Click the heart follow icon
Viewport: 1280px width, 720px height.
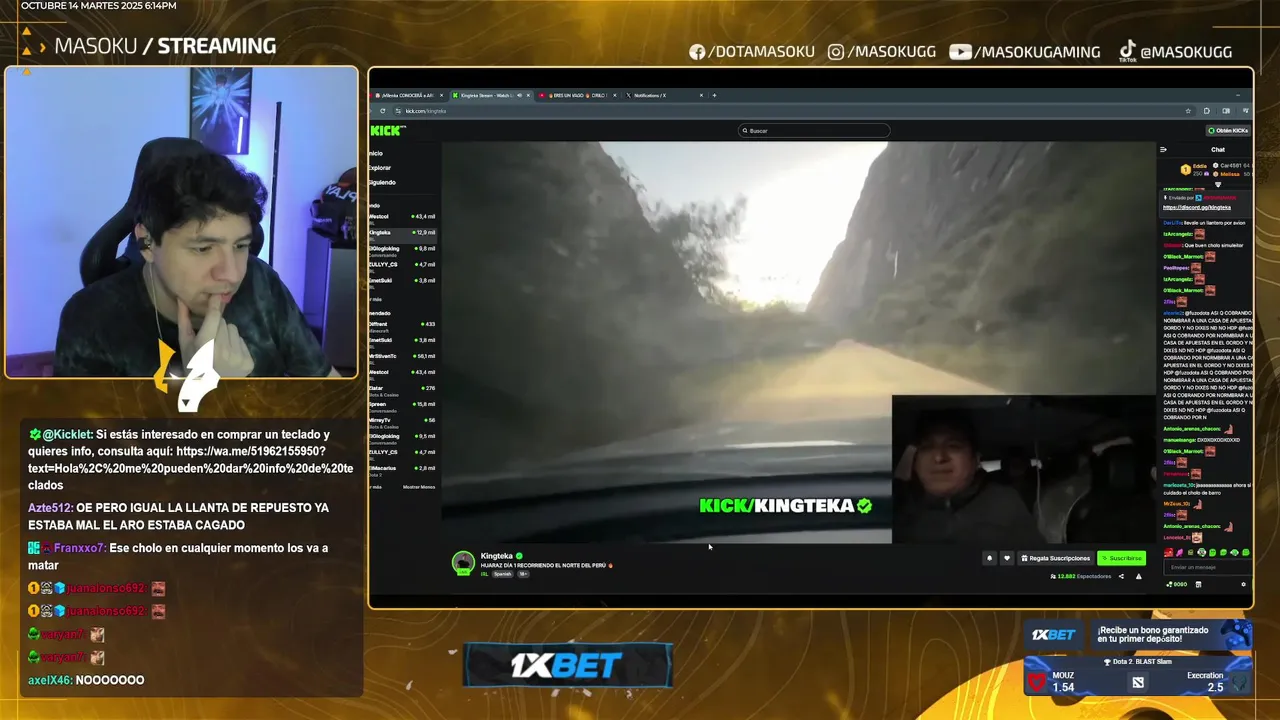(1007, 558)
